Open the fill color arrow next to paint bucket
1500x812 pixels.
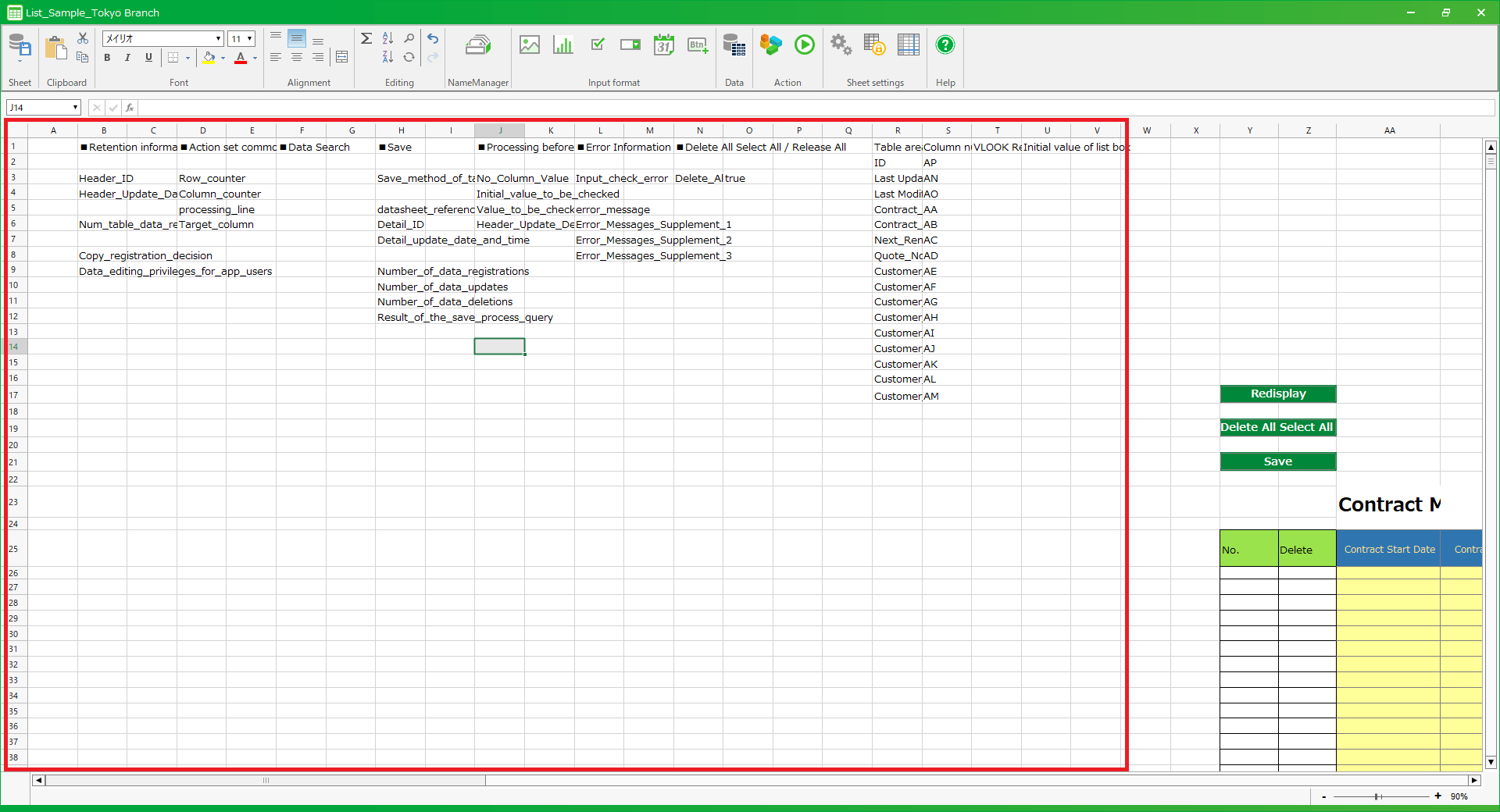223,58
